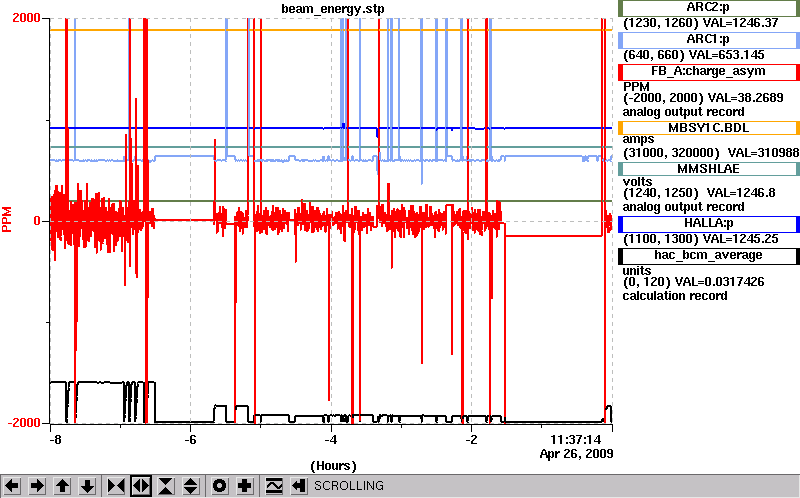This screenshot has width=800, height=498.
Task: Select the MBSY1C.BDL legend entry
Action: pyautogui.click(x=709, y=128)
